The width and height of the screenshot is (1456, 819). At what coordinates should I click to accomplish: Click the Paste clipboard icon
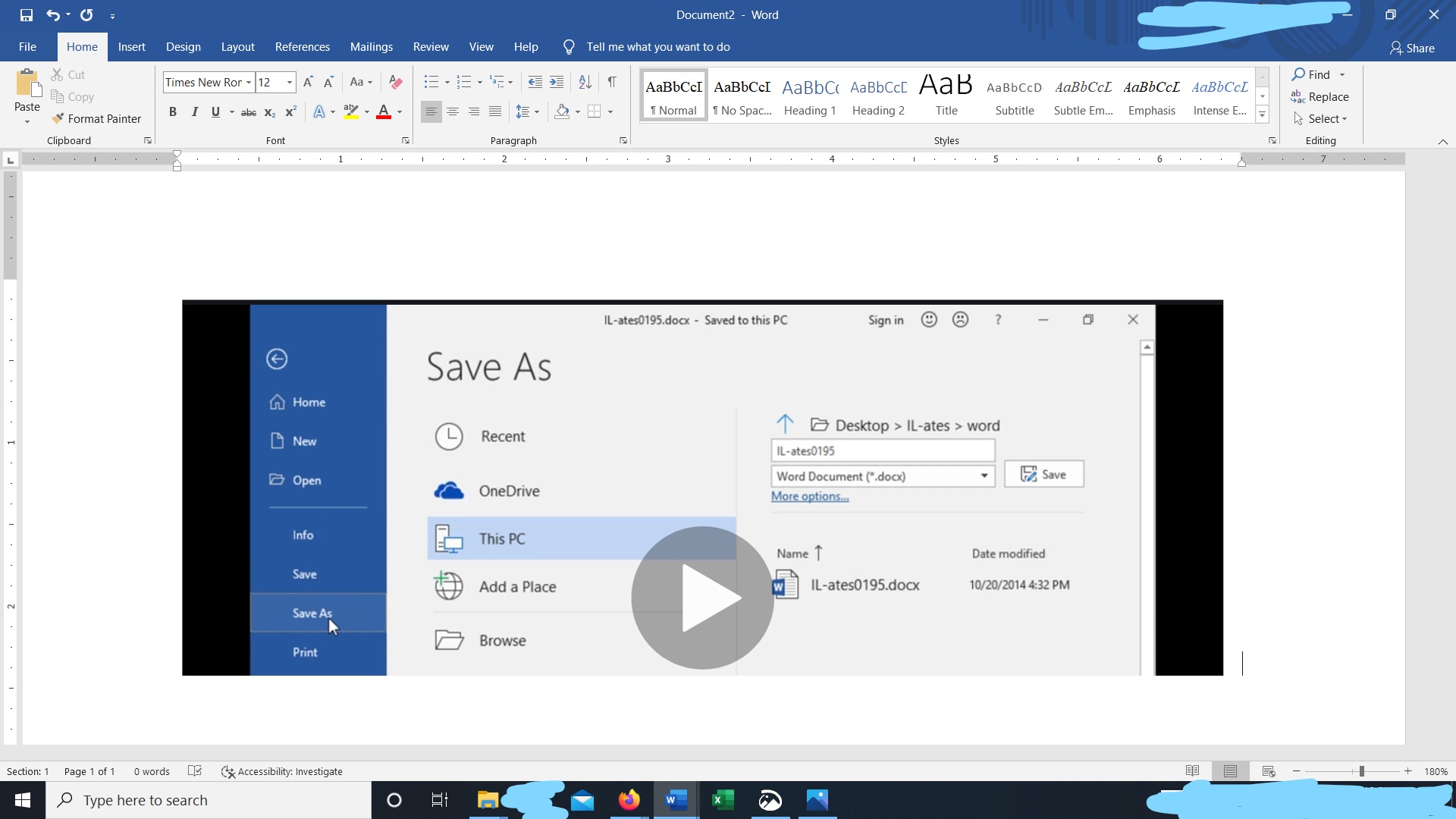pyautogui.click(x=27, y=83)
